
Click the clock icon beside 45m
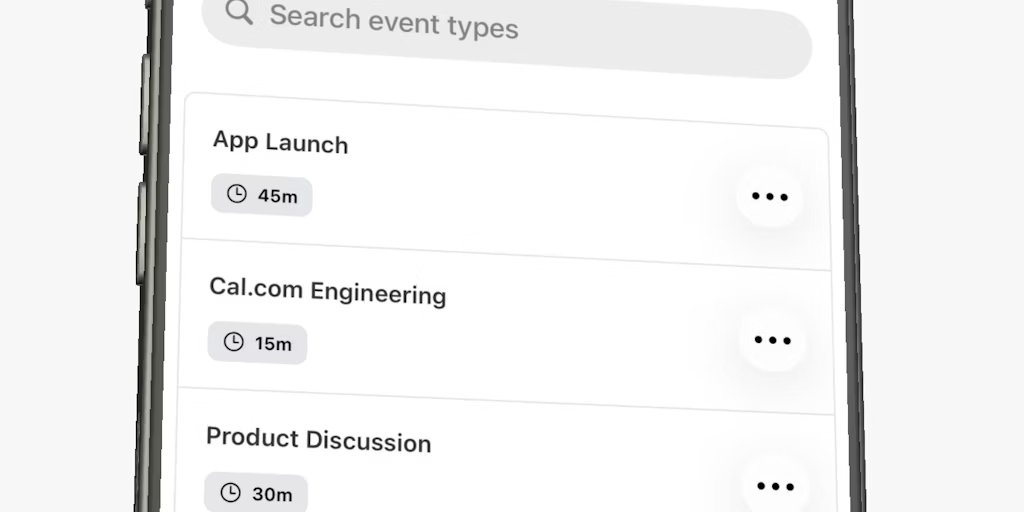click(237, 194)
